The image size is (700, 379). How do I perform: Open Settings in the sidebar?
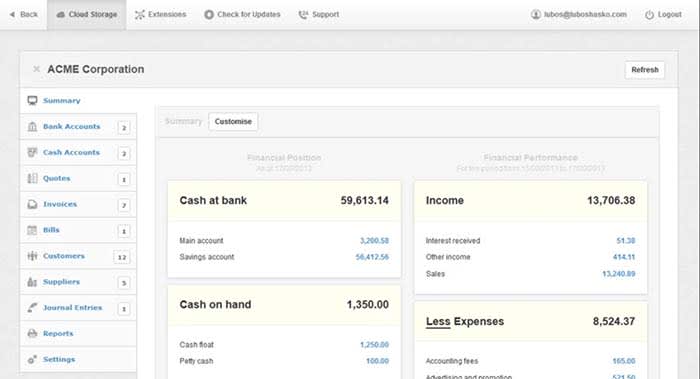(x=78, y=359)
